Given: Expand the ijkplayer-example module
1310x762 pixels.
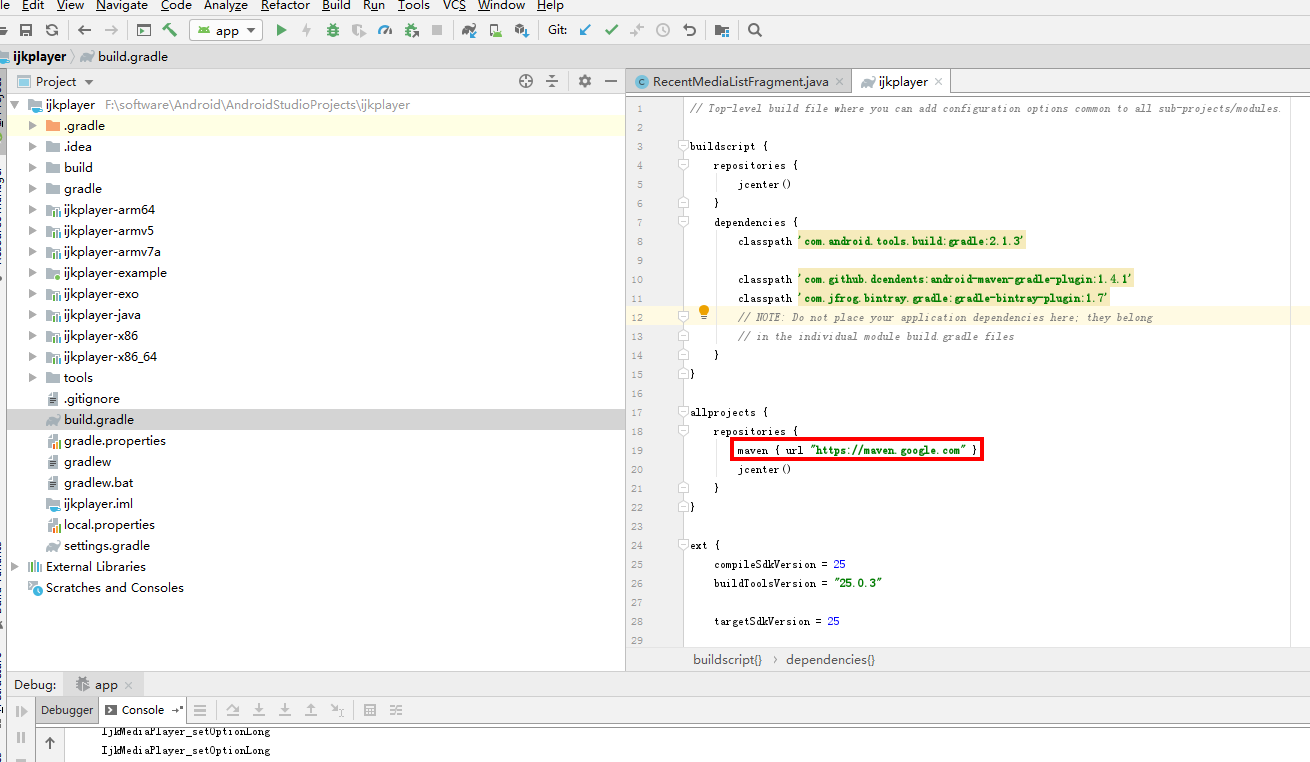Looking at the screenshot, I should pyautogui.click(x=33, y=273).
